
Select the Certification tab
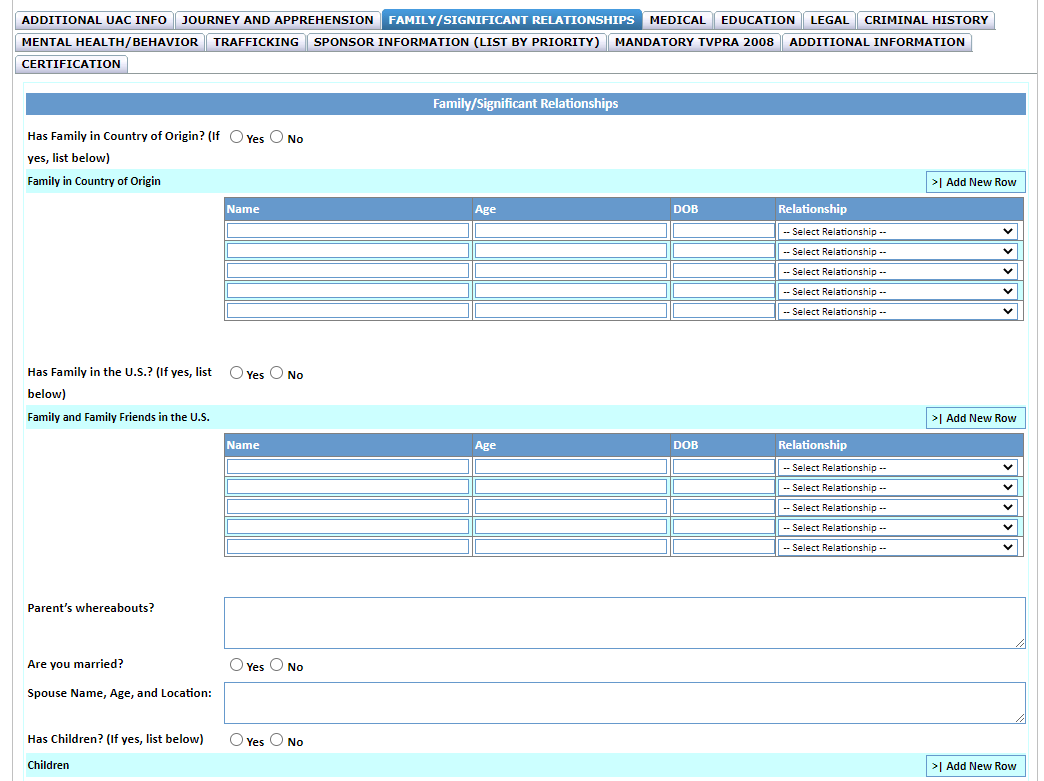71,64
